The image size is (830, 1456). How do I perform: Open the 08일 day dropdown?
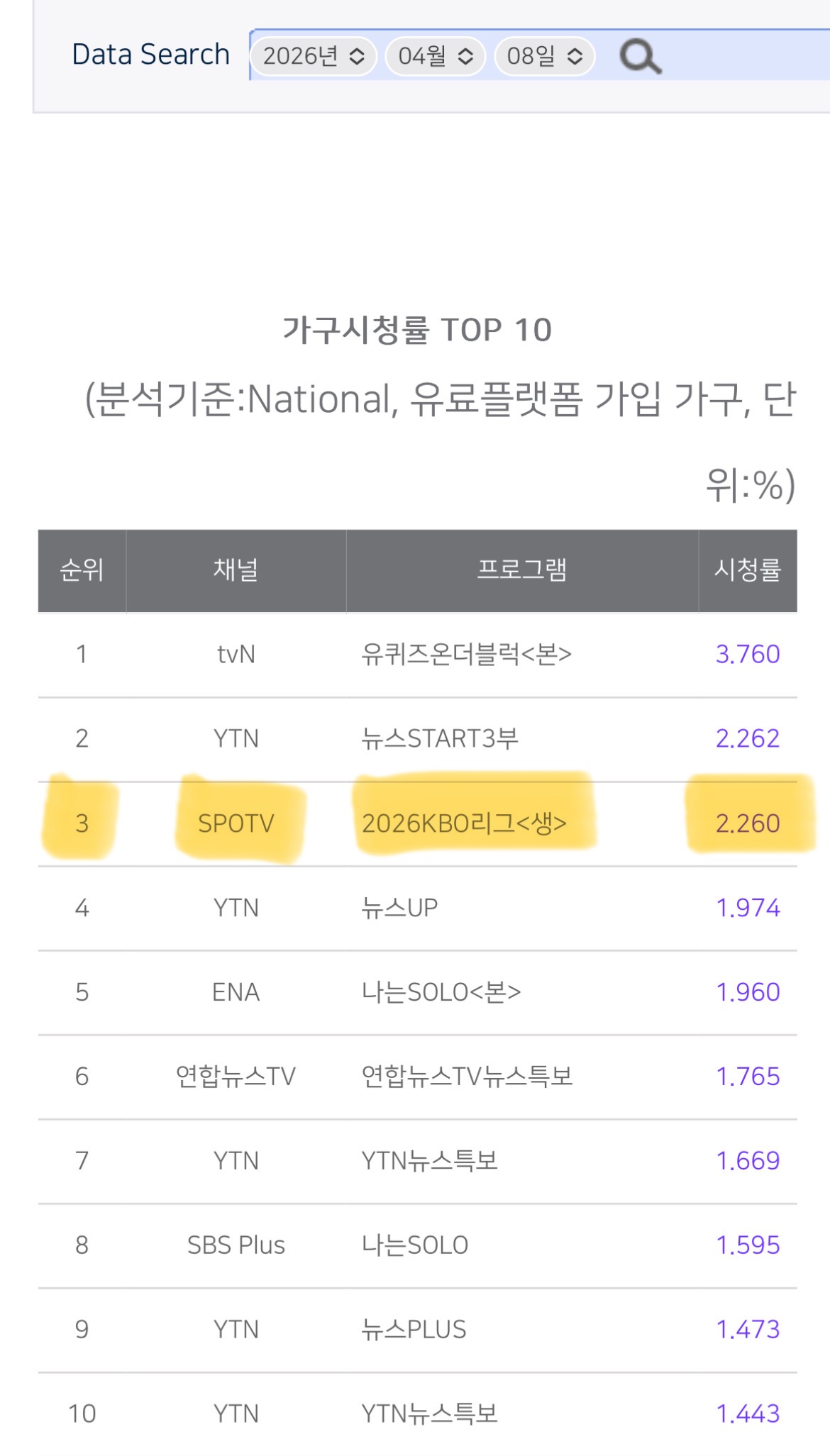pyautogui.click(x=544, y=56)
